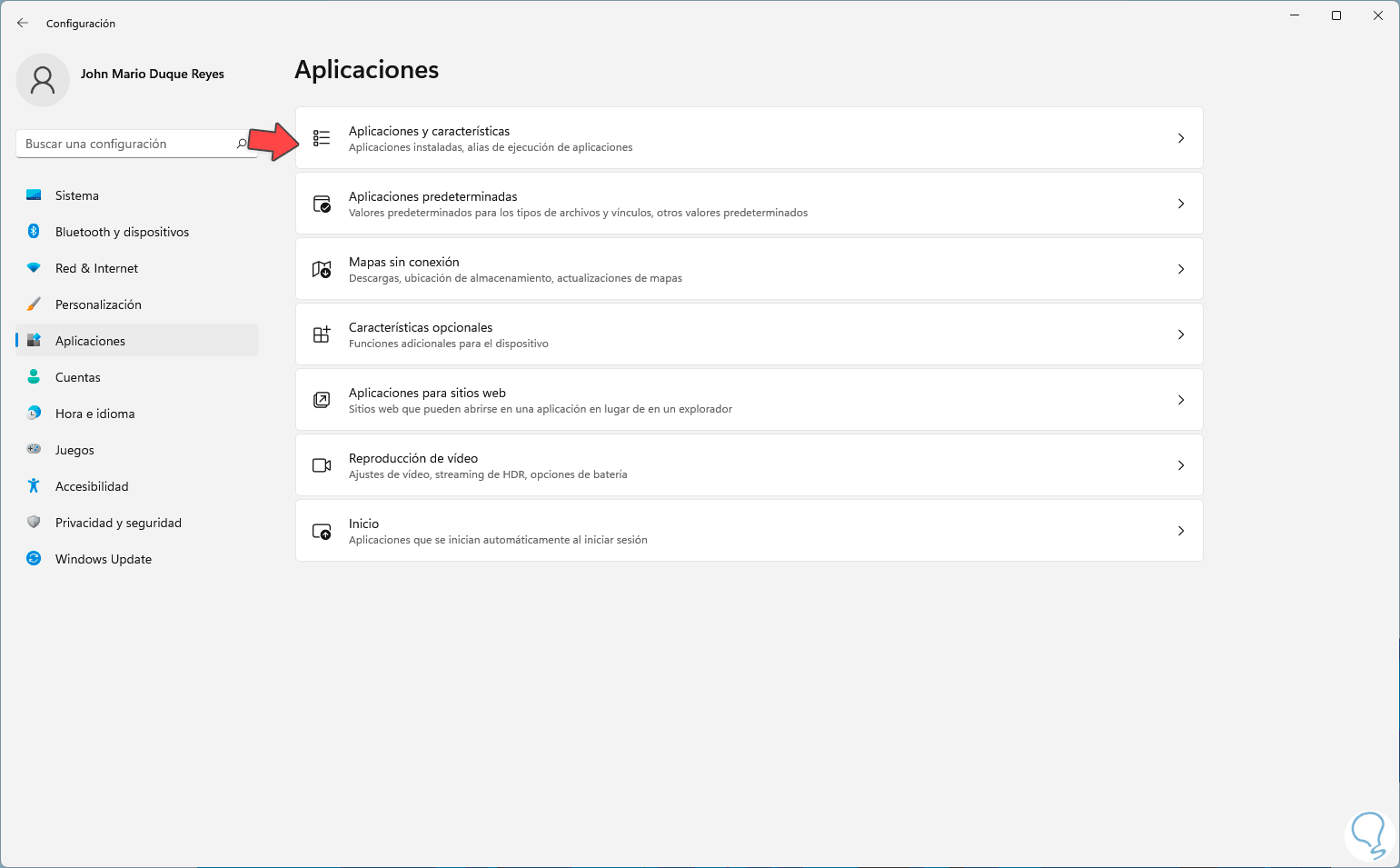1400x868 pixels.
Task: Expand the Mapas sin conexión chevron
Action: point(1180,269)
